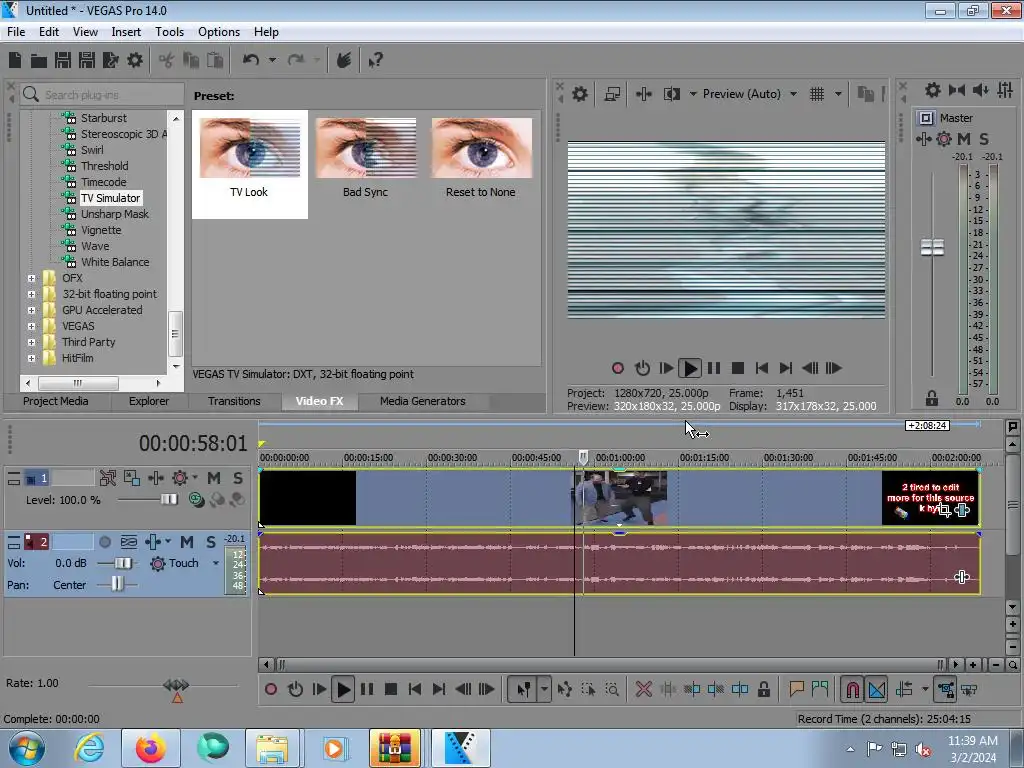Select the Bad Sync preset
Screen dimensions: 1024x768
coord(365,159)
